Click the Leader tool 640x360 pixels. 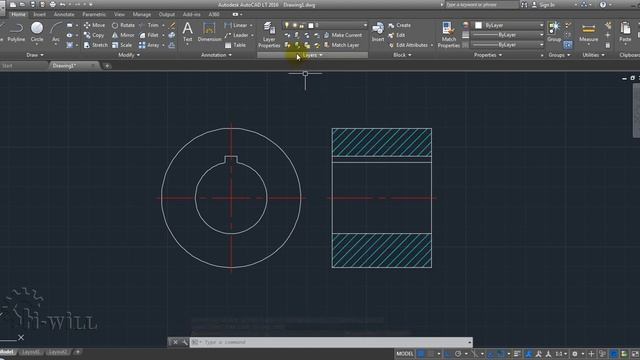[236, 35]
